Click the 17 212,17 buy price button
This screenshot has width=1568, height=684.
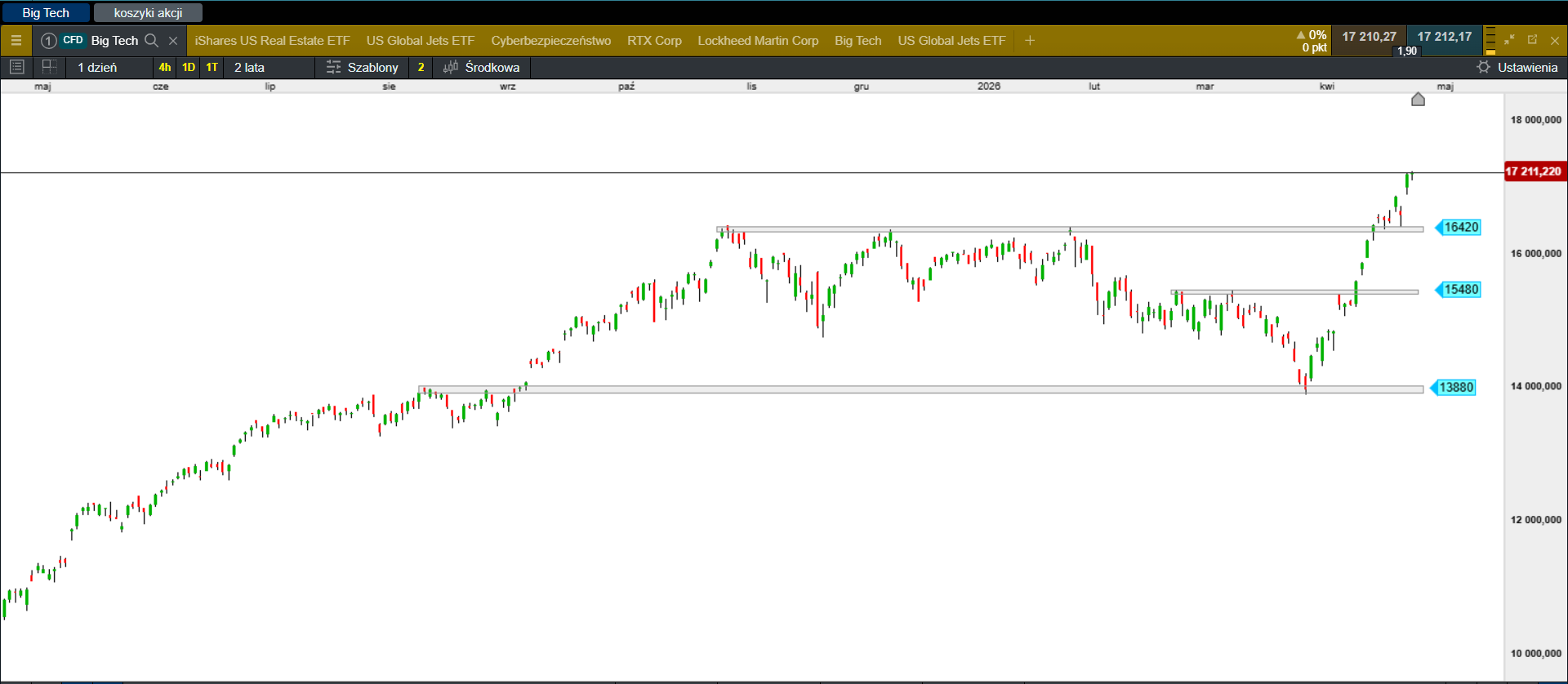tap(1444, 37)
